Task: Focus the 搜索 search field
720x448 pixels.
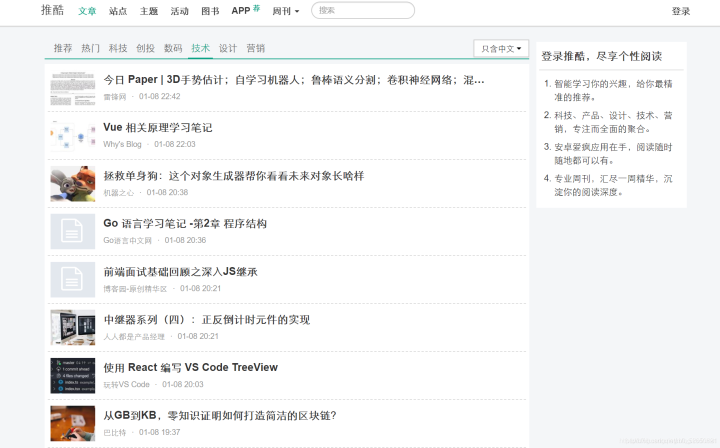Action: point(363,10)
